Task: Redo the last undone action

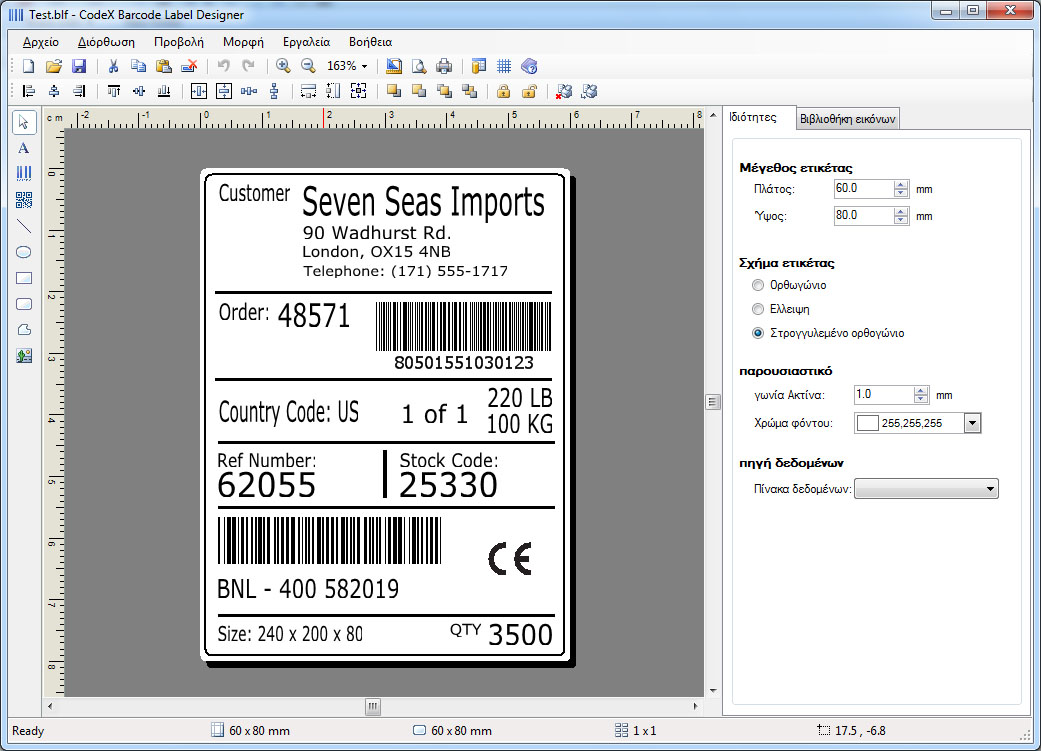Action: pos(248,66)
